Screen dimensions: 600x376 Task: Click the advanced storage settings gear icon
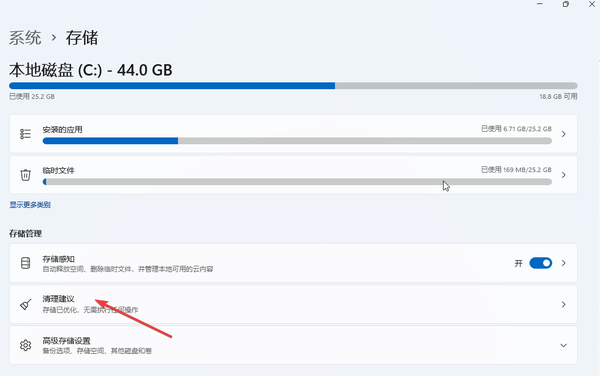[25, 345]
